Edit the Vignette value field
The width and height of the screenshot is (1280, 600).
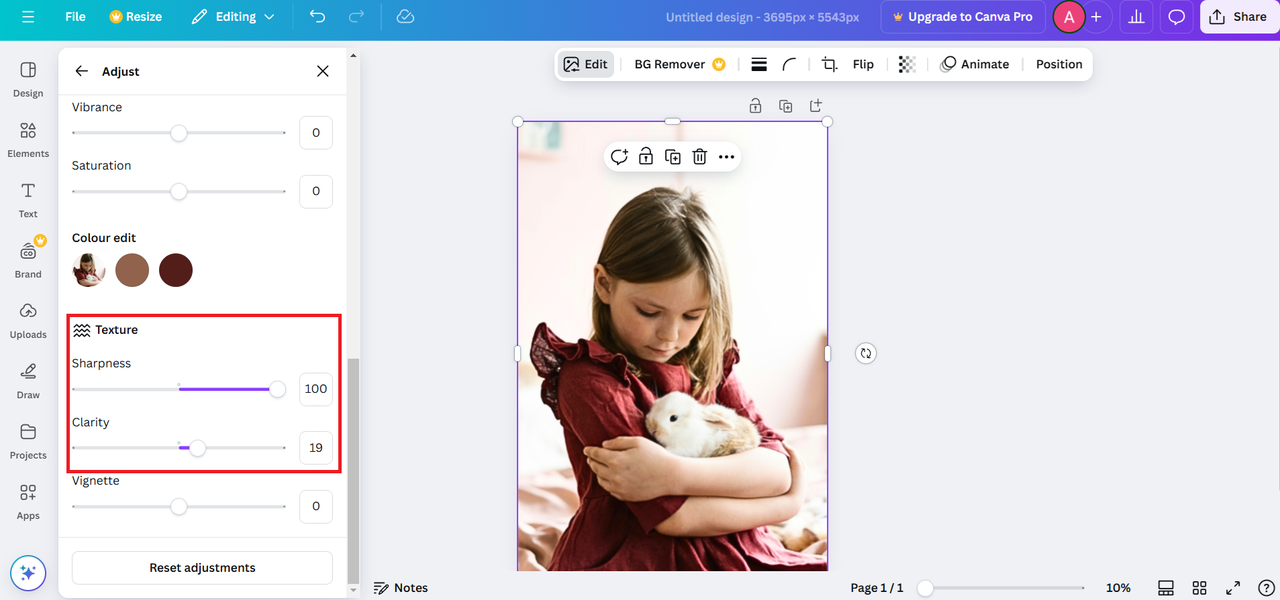point(316,506)
